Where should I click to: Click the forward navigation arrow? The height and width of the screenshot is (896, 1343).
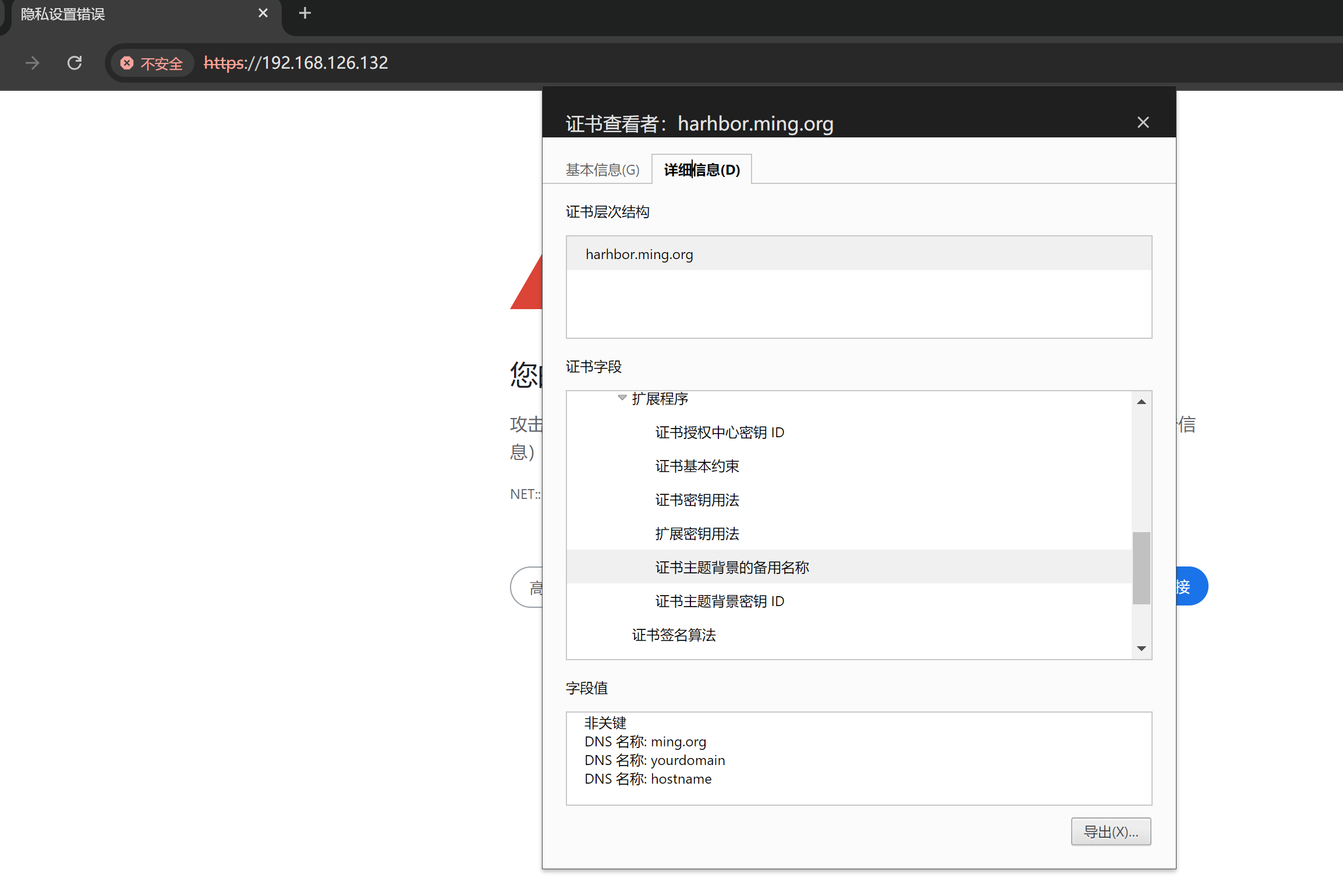pos(33,63)
